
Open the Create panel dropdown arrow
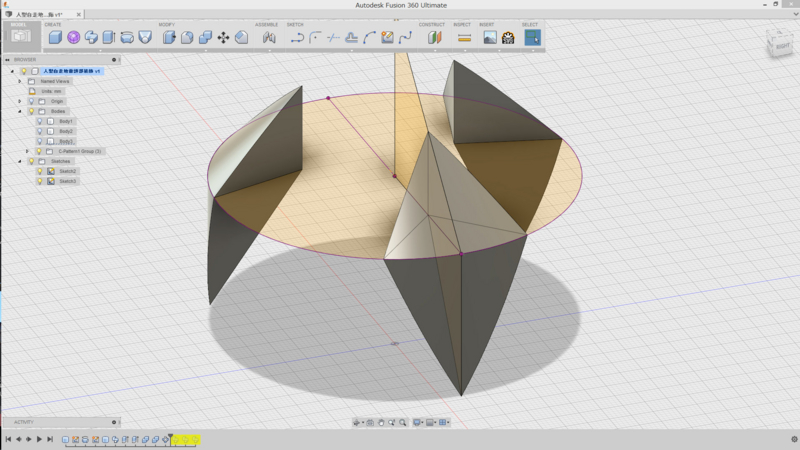pyautogui.click(x=100, y=51)
